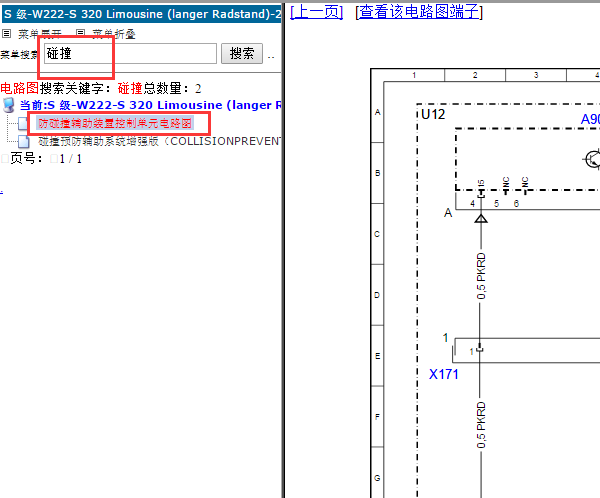Screen dimensions: 600x498
Task: Click the 总数量：2 result count text
Action: click(172, 88)
